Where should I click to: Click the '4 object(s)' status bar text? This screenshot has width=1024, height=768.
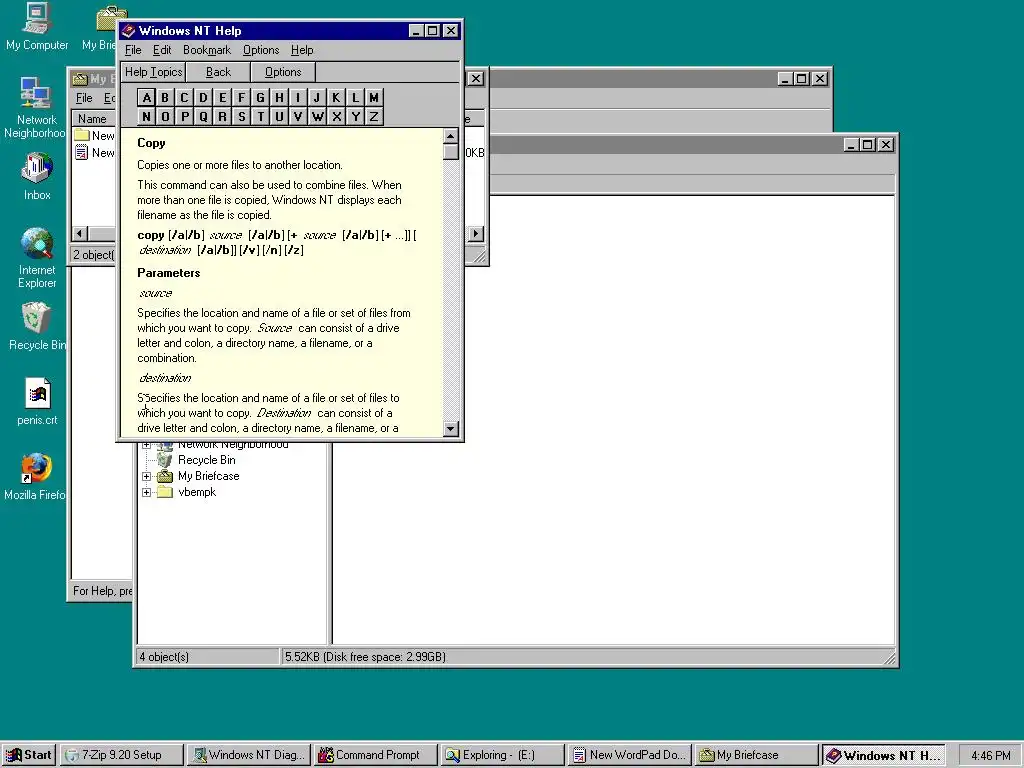pos(164,657)
